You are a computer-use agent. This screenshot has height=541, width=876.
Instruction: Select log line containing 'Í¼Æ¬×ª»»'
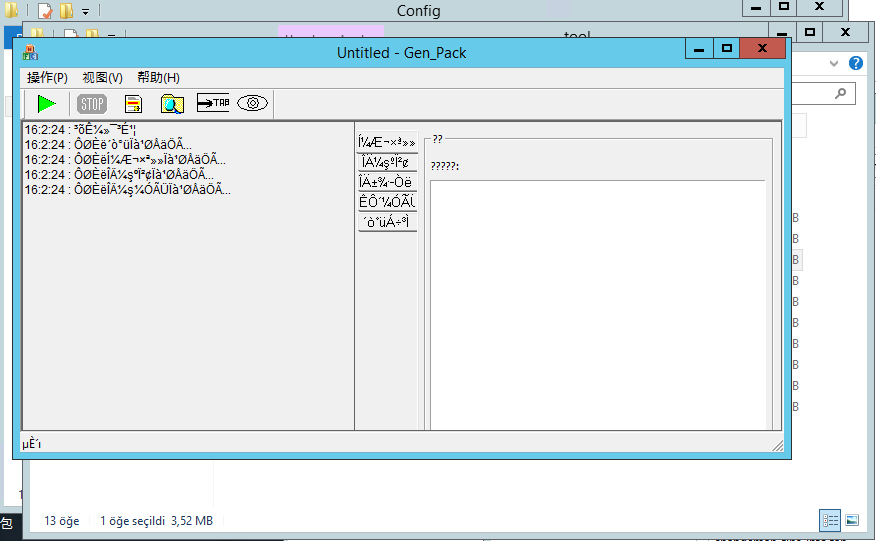[x=125, y=160]
